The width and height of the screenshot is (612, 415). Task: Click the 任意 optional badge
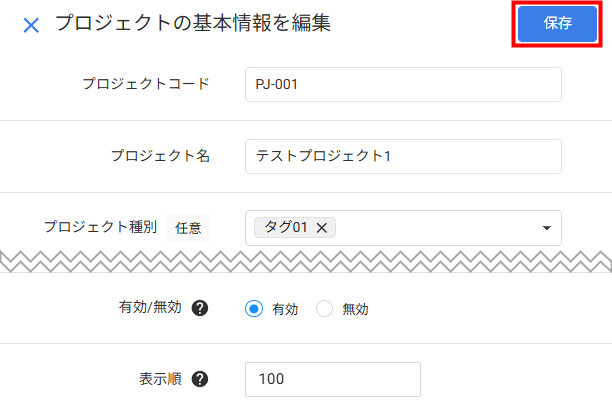[188, 228]
